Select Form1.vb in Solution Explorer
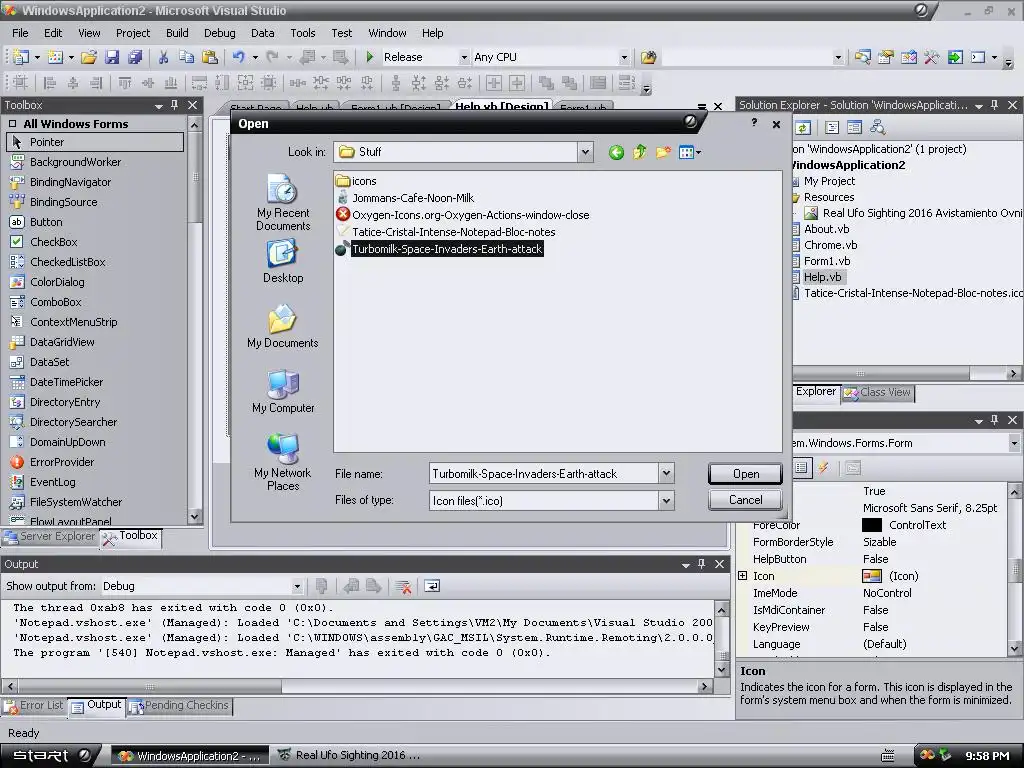 pos(827,261)
